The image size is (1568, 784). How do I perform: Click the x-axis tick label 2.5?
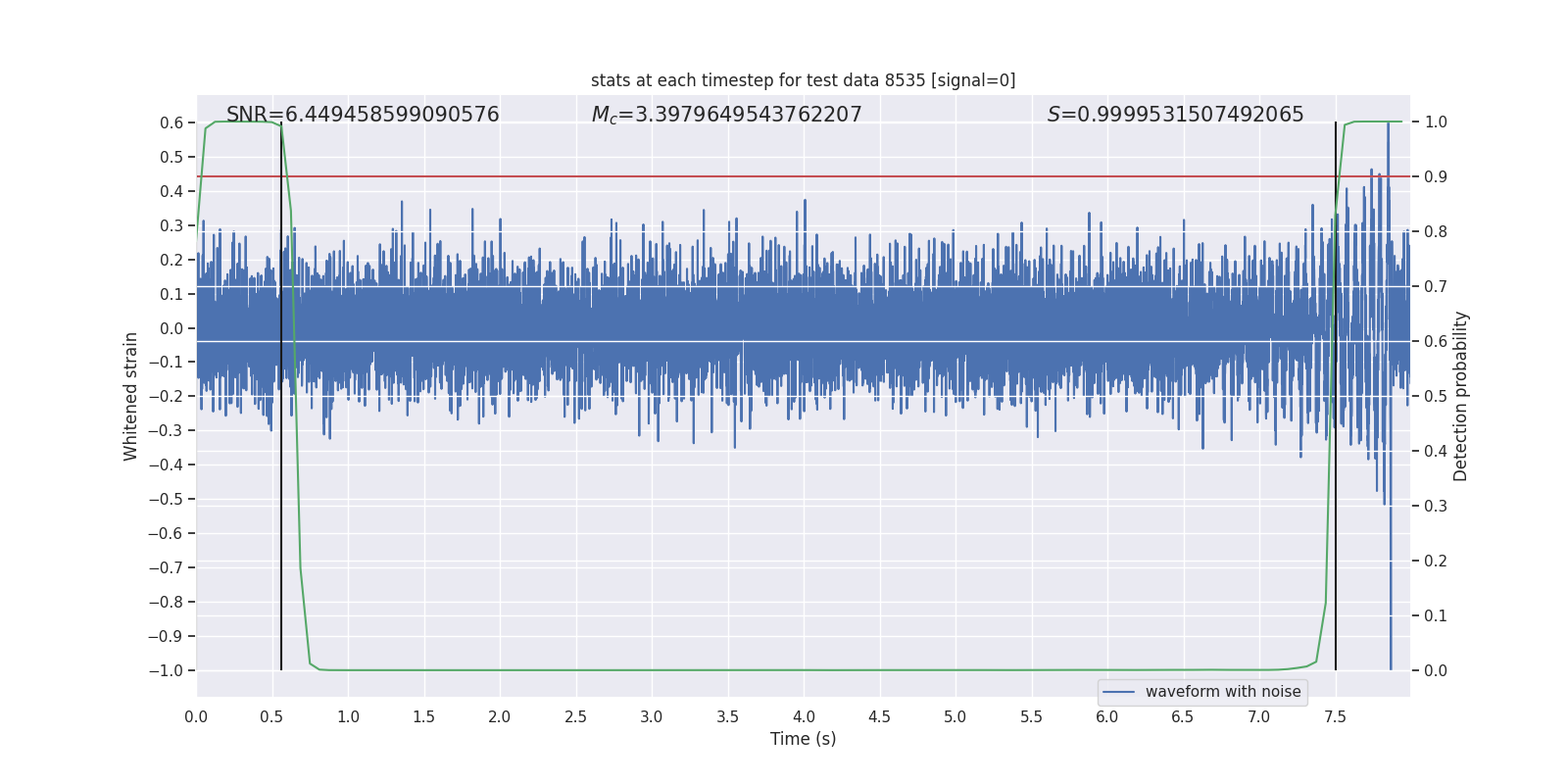click(575, 717)
